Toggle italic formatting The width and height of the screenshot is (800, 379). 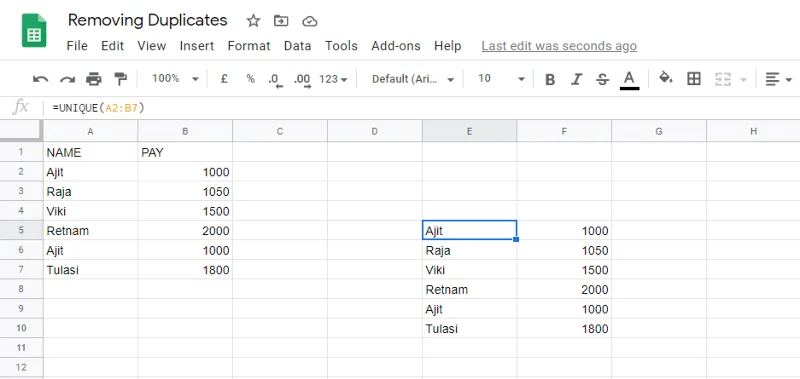point(577,79)
